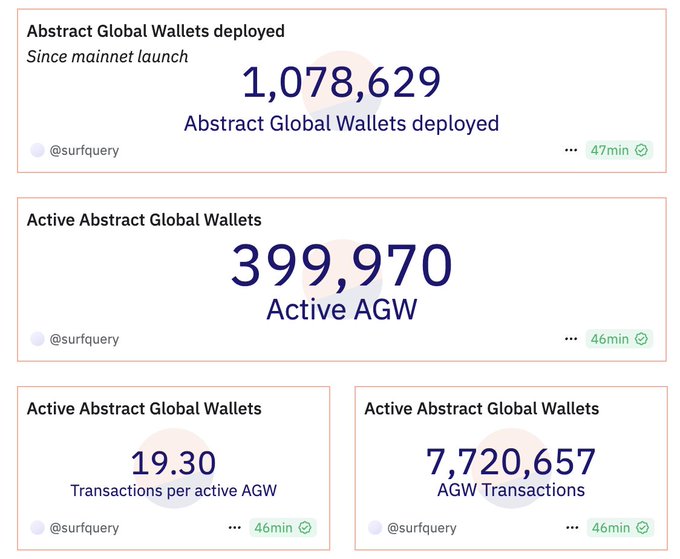This screenshot has width=680, height=559.
Task: Open the three-dot menu on Active AGW card
Action: pos(571,339)
